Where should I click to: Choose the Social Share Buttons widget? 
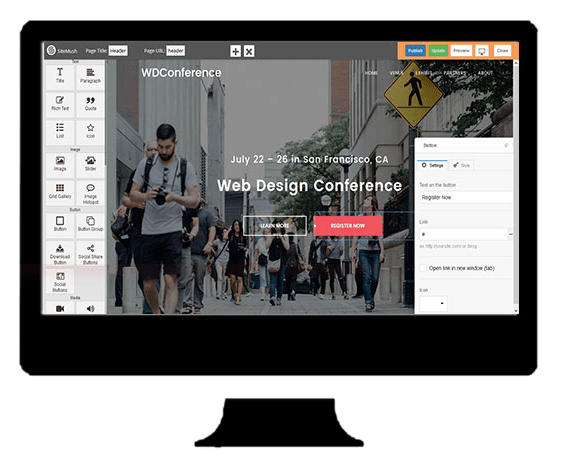pyautogui.click(x=90, y=253)
